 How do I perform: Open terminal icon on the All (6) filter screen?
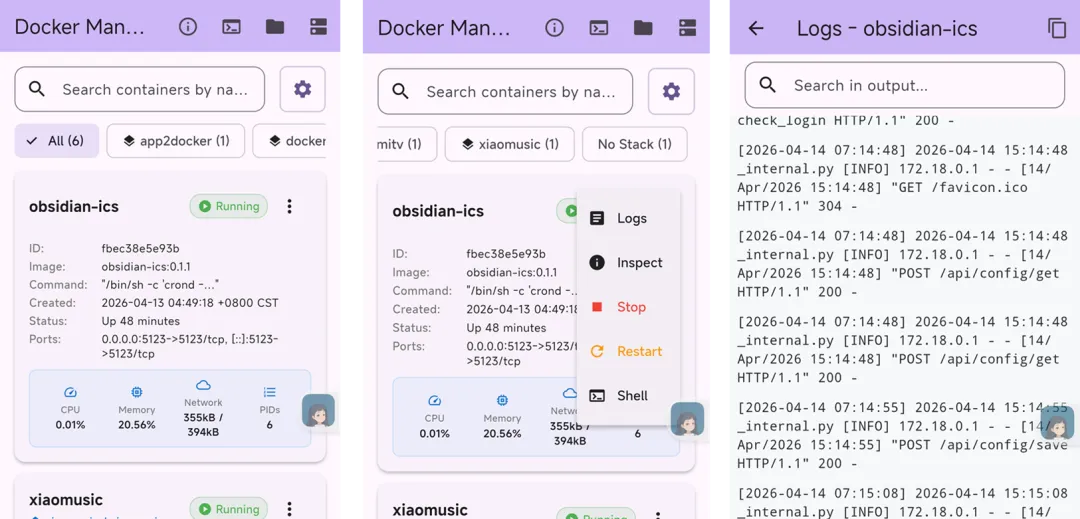point(231,27)
